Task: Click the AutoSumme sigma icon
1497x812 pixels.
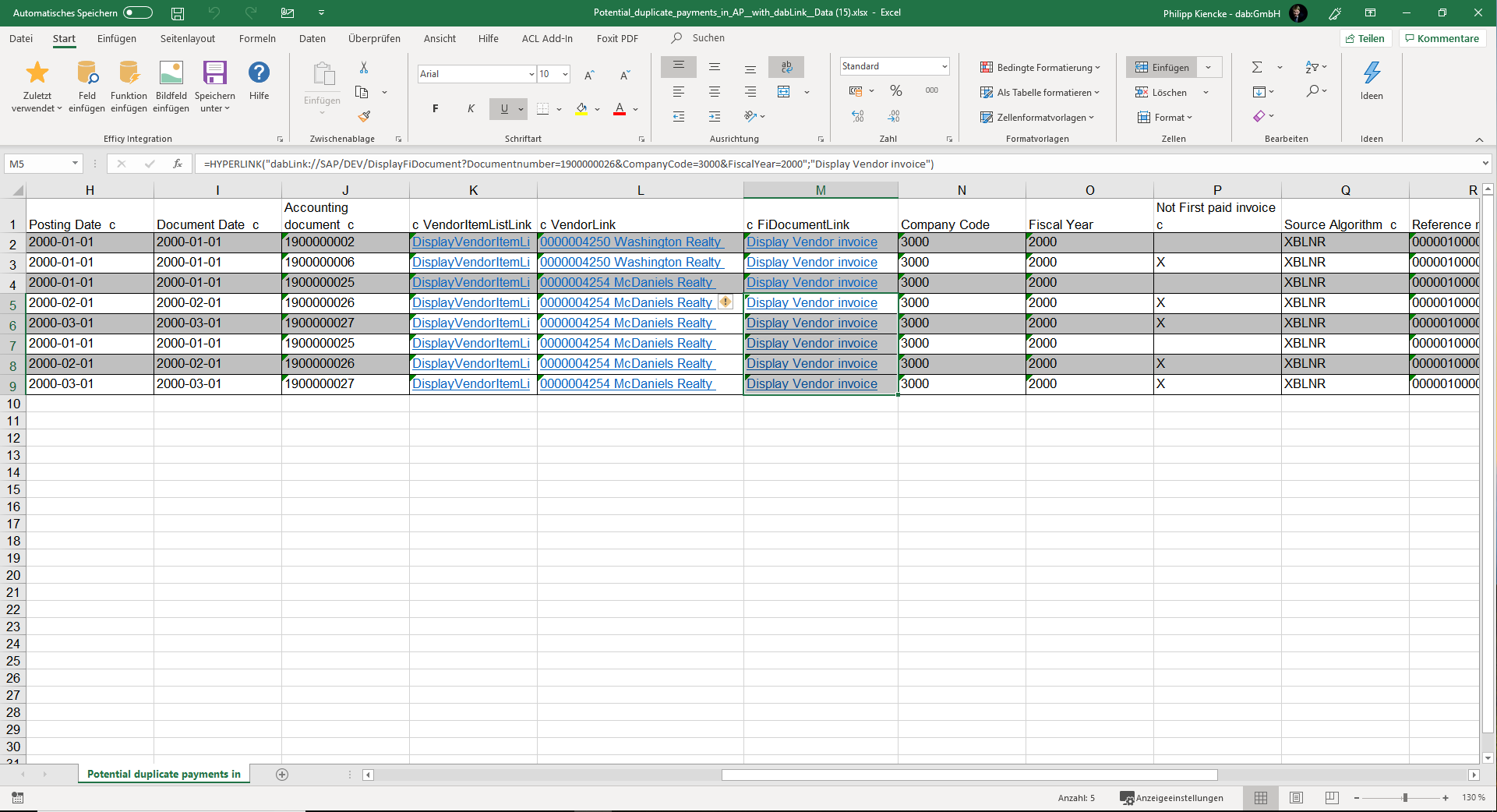Action: click(x=1256, y=67)
